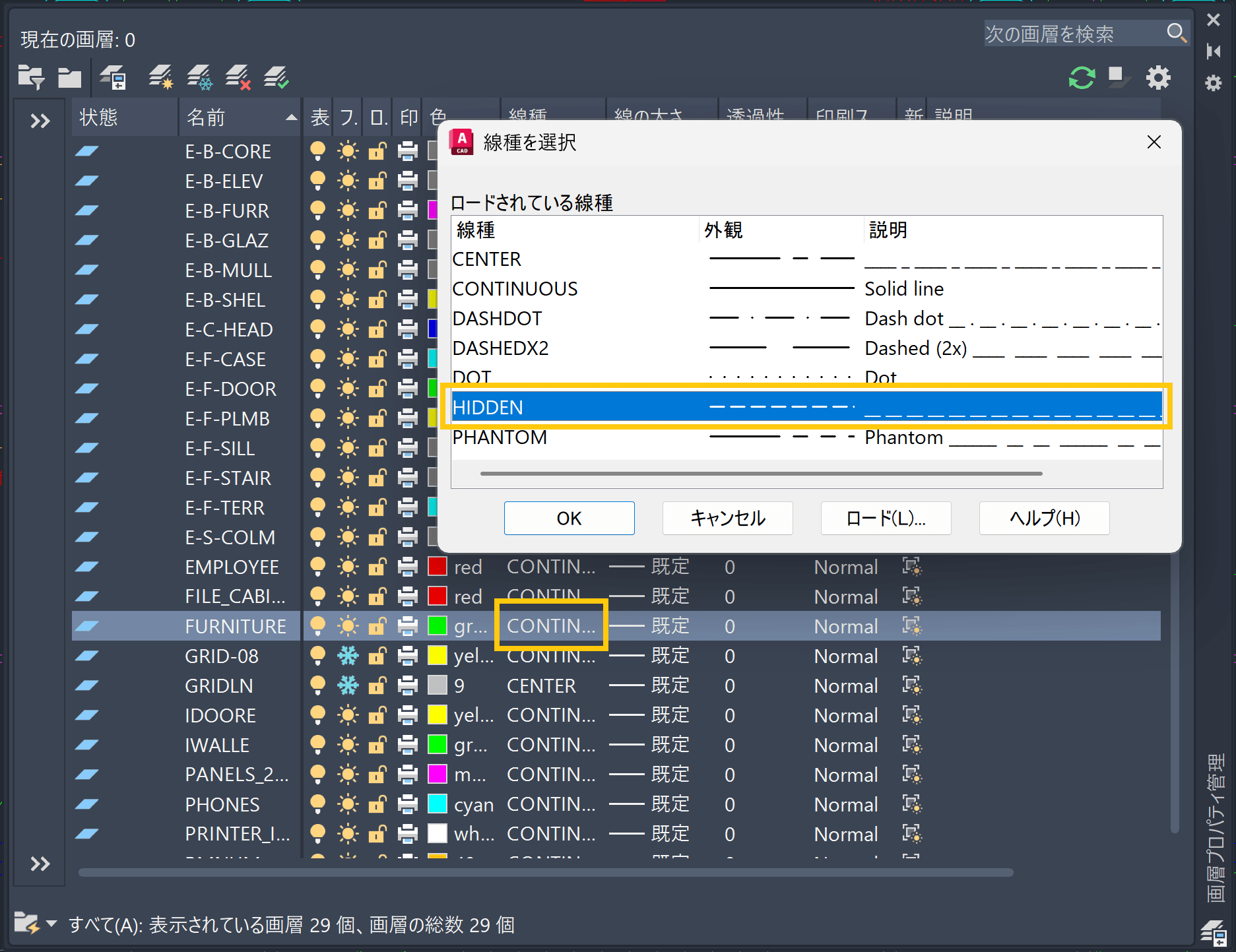
Task: Toggle the lock on PHONES layer
Action: pos(377,804)
